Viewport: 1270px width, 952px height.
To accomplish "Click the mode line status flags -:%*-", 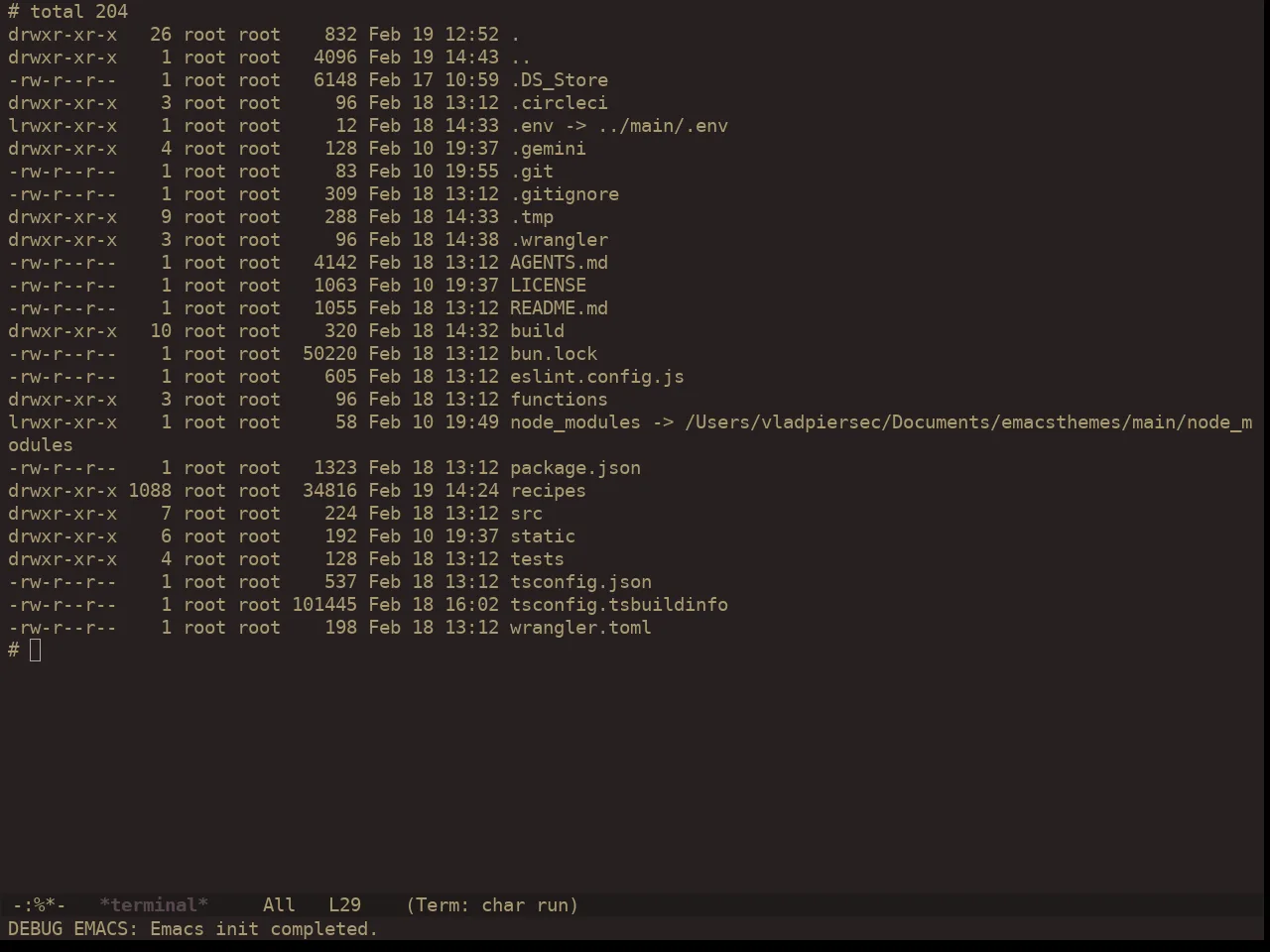I will coord(39,905).
